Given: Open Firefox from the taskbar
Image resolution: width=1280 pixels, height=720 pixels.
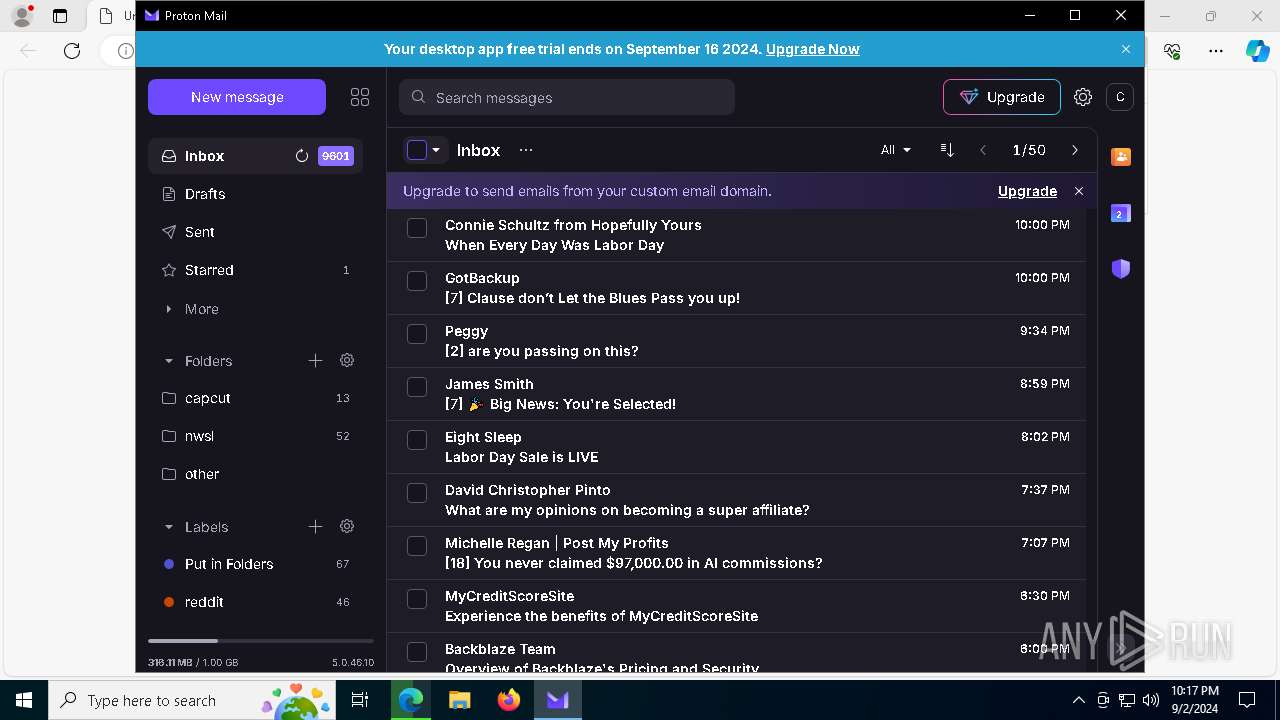Looking at the screenshot, I should pyautogui.click(x=509, y=700).
